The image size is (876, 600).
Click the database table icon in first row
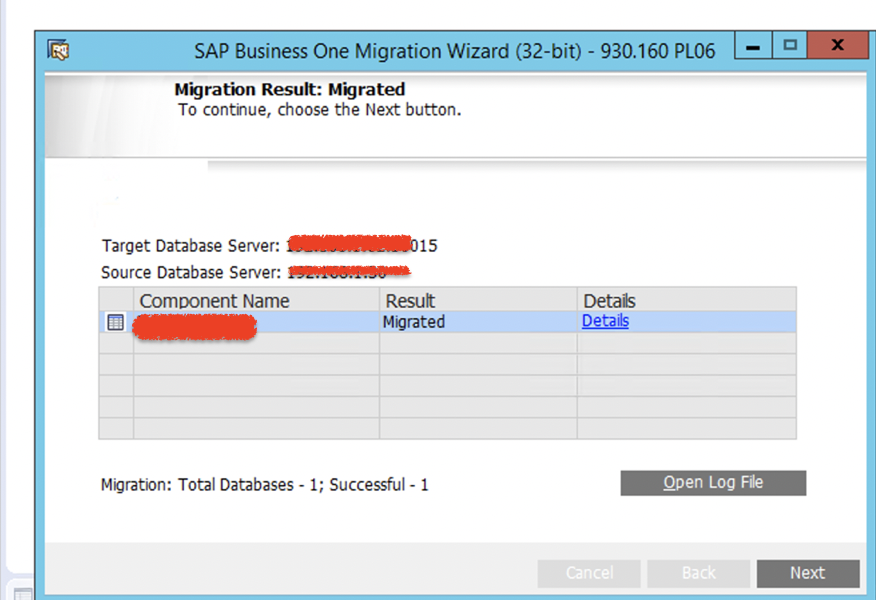point(115,322)
